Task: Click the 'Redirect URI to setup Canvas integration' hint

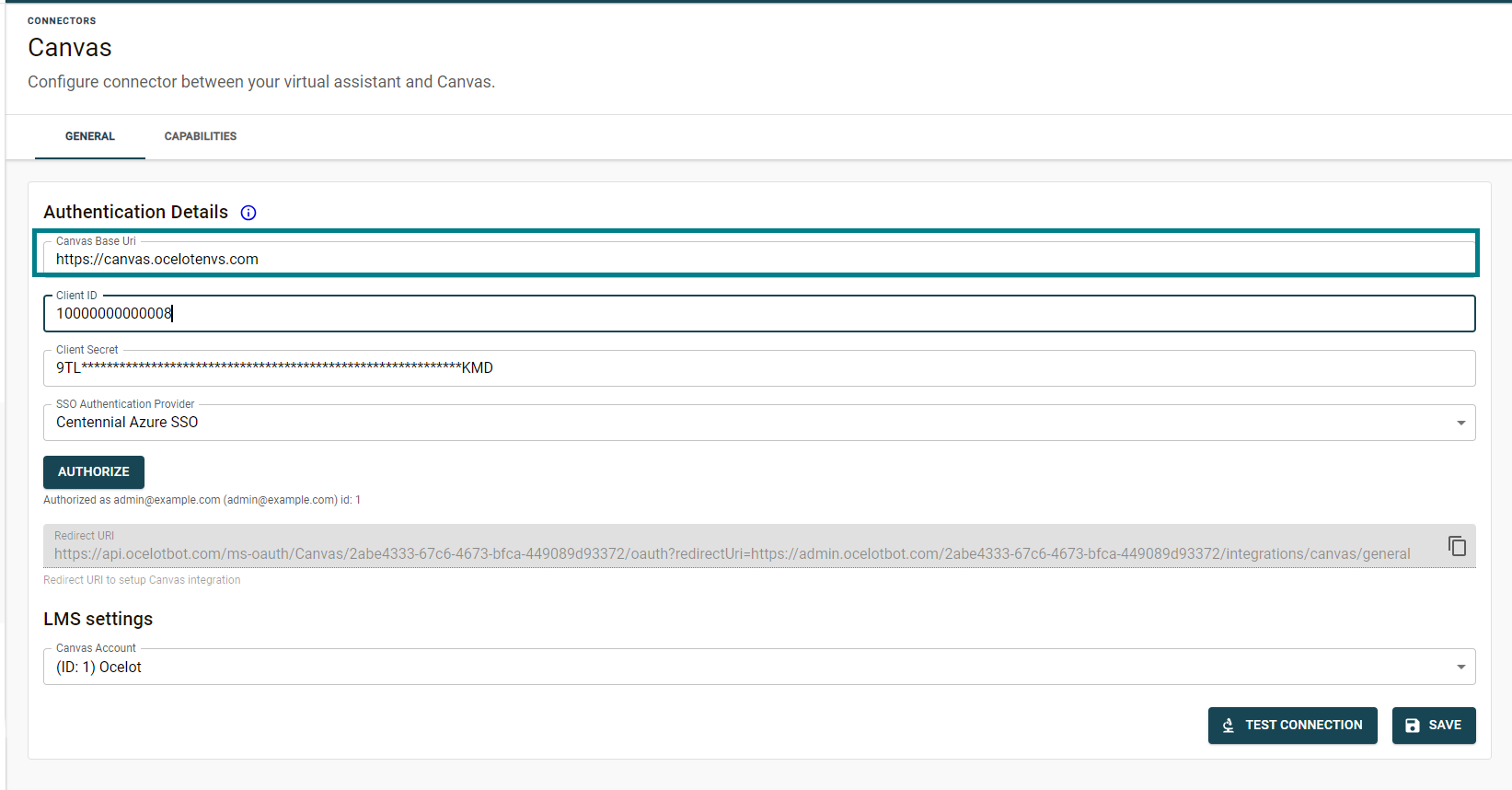Action: (142, 580)
